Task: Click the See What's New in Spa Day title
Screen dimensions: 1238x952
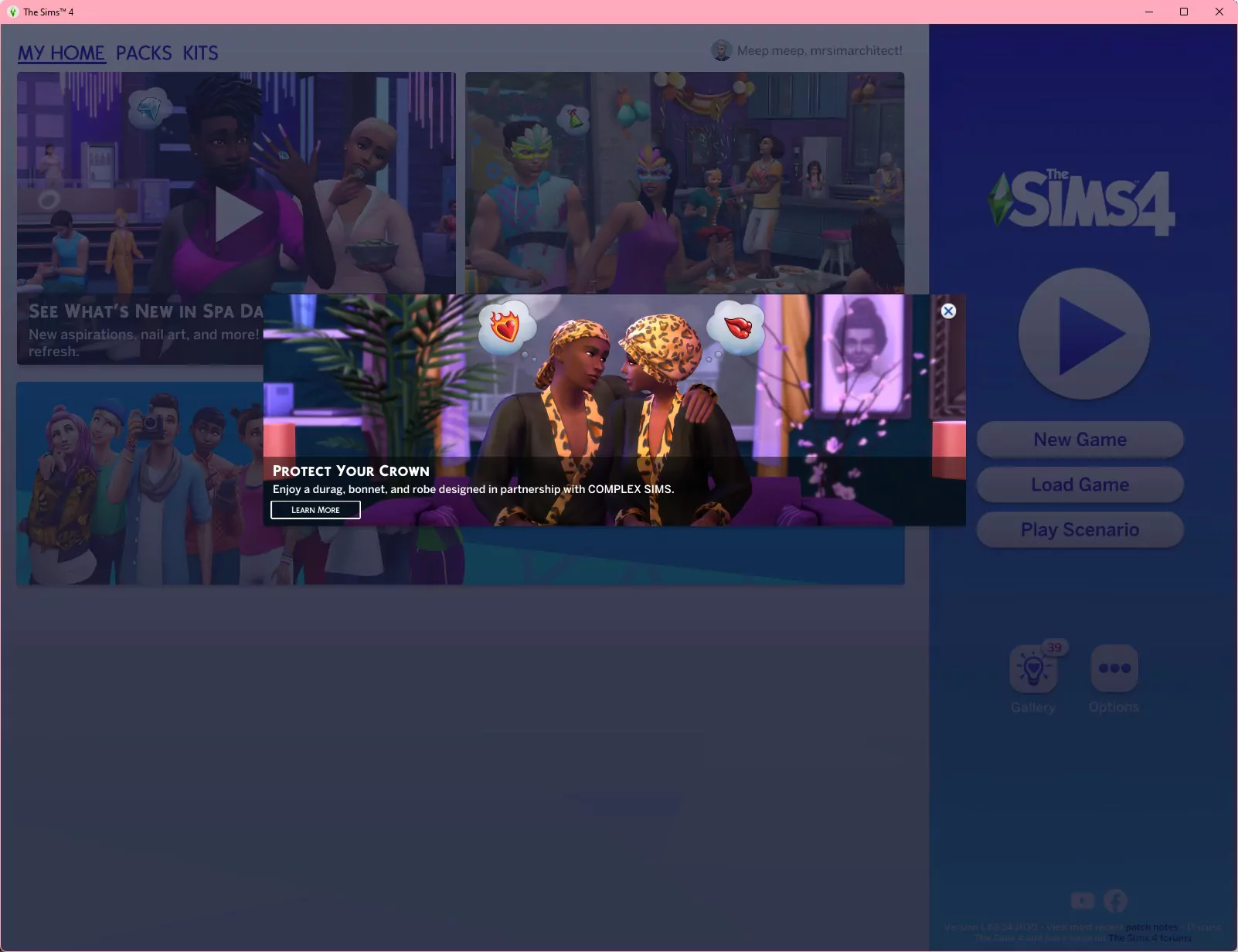Action: pyautogui.click(x=146, y=311)
